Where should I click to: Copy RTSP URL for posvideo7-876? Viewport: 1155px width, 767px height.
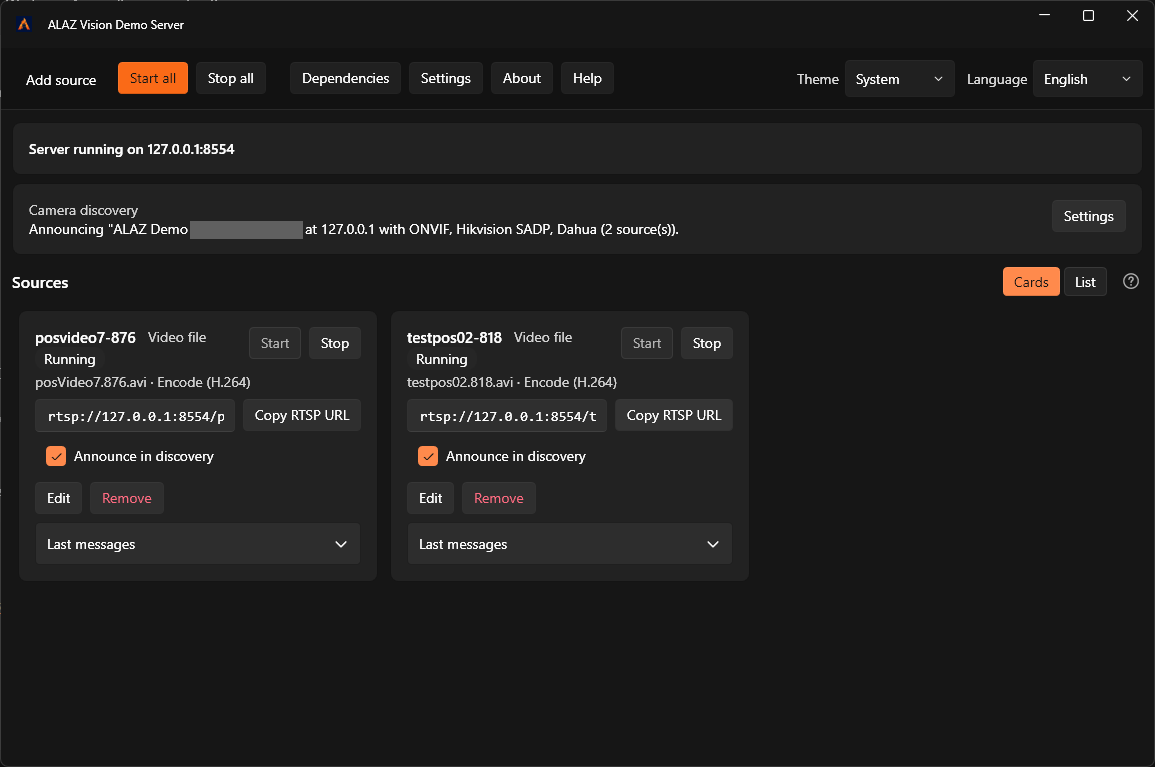point(302,415)
